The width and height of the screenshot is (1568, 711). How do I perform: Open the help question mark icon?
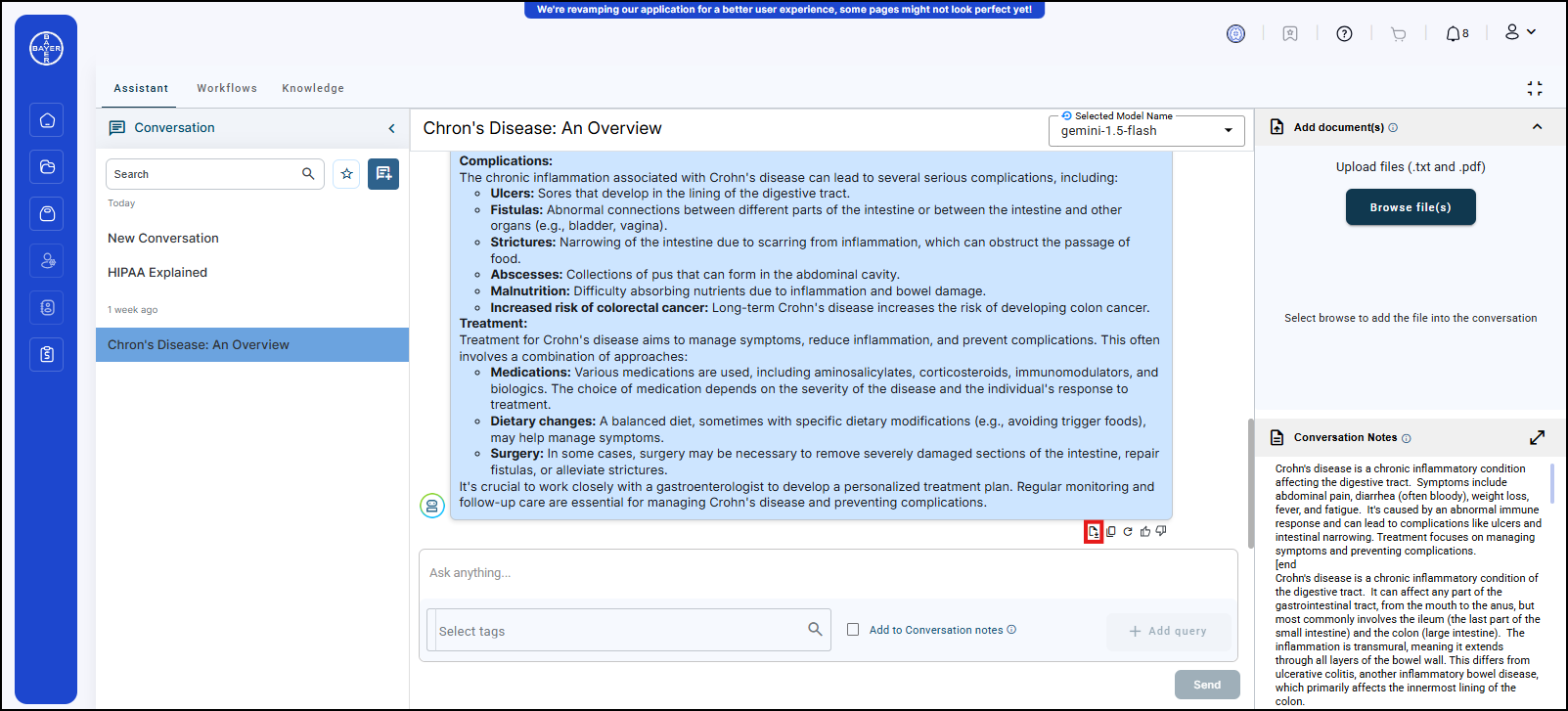click(x=1345, y=34)
